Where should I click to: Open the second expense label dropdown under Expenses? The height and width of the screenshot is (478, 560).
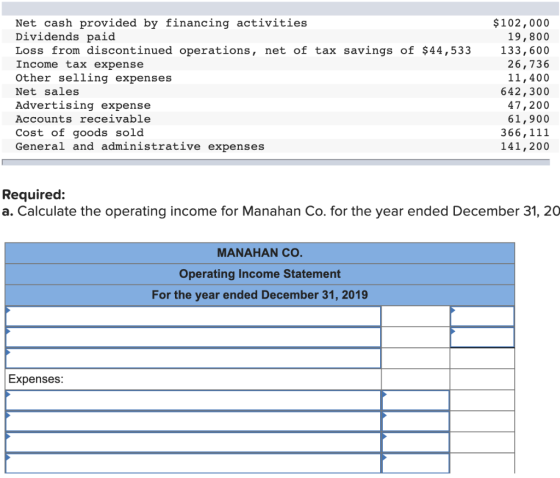click(x=193, y=421)
